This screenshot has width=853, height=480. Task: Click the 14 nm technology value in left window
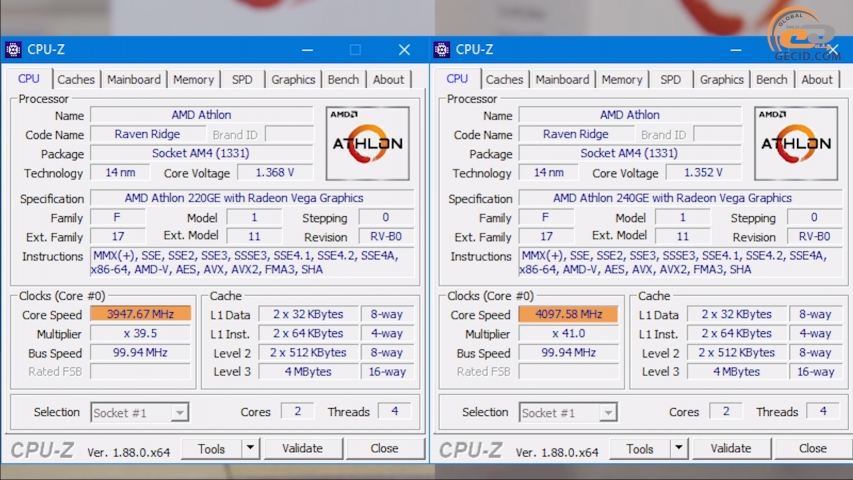pos(120,173)
